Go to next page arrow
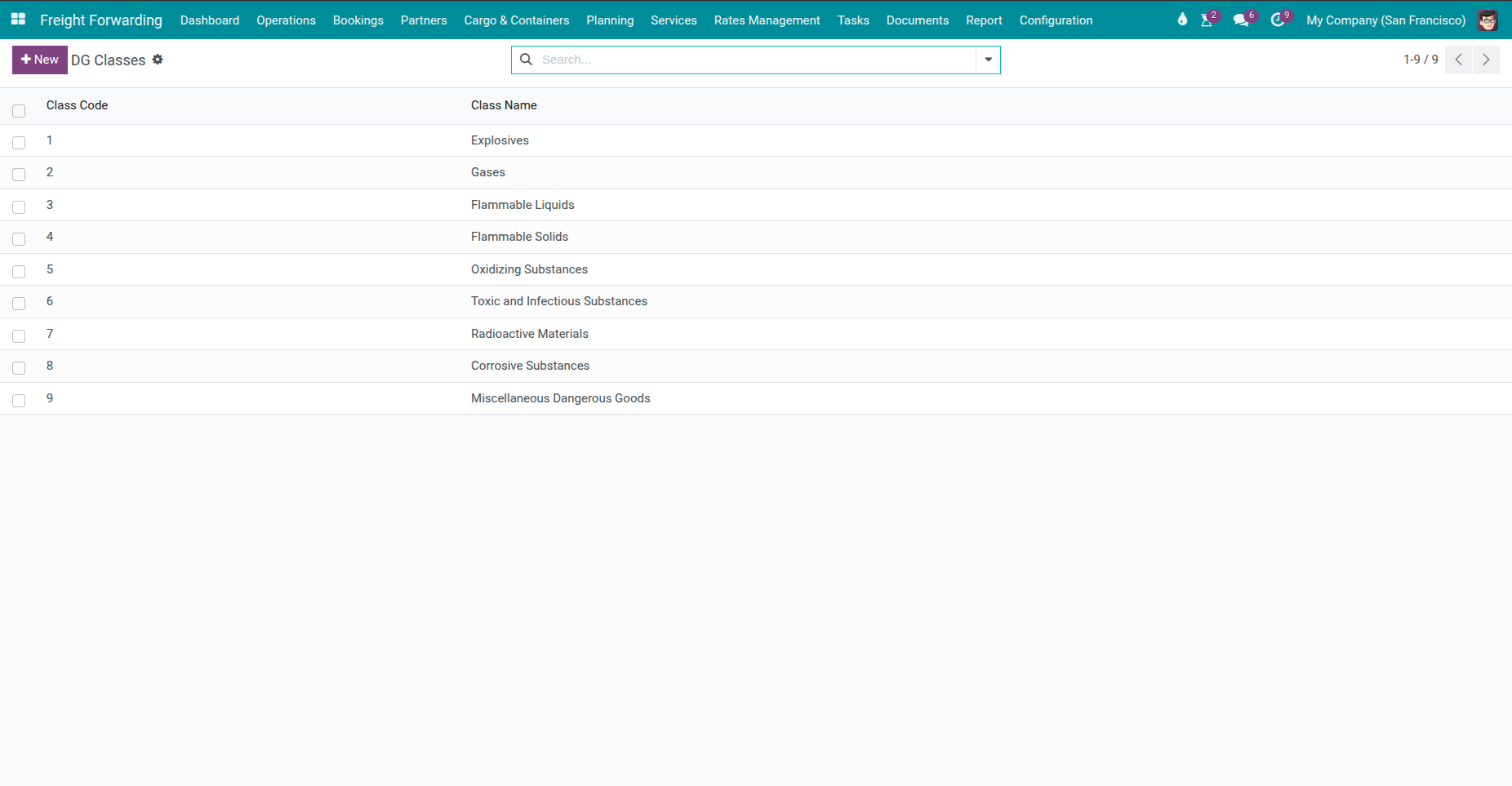 tap(1486, 60)
